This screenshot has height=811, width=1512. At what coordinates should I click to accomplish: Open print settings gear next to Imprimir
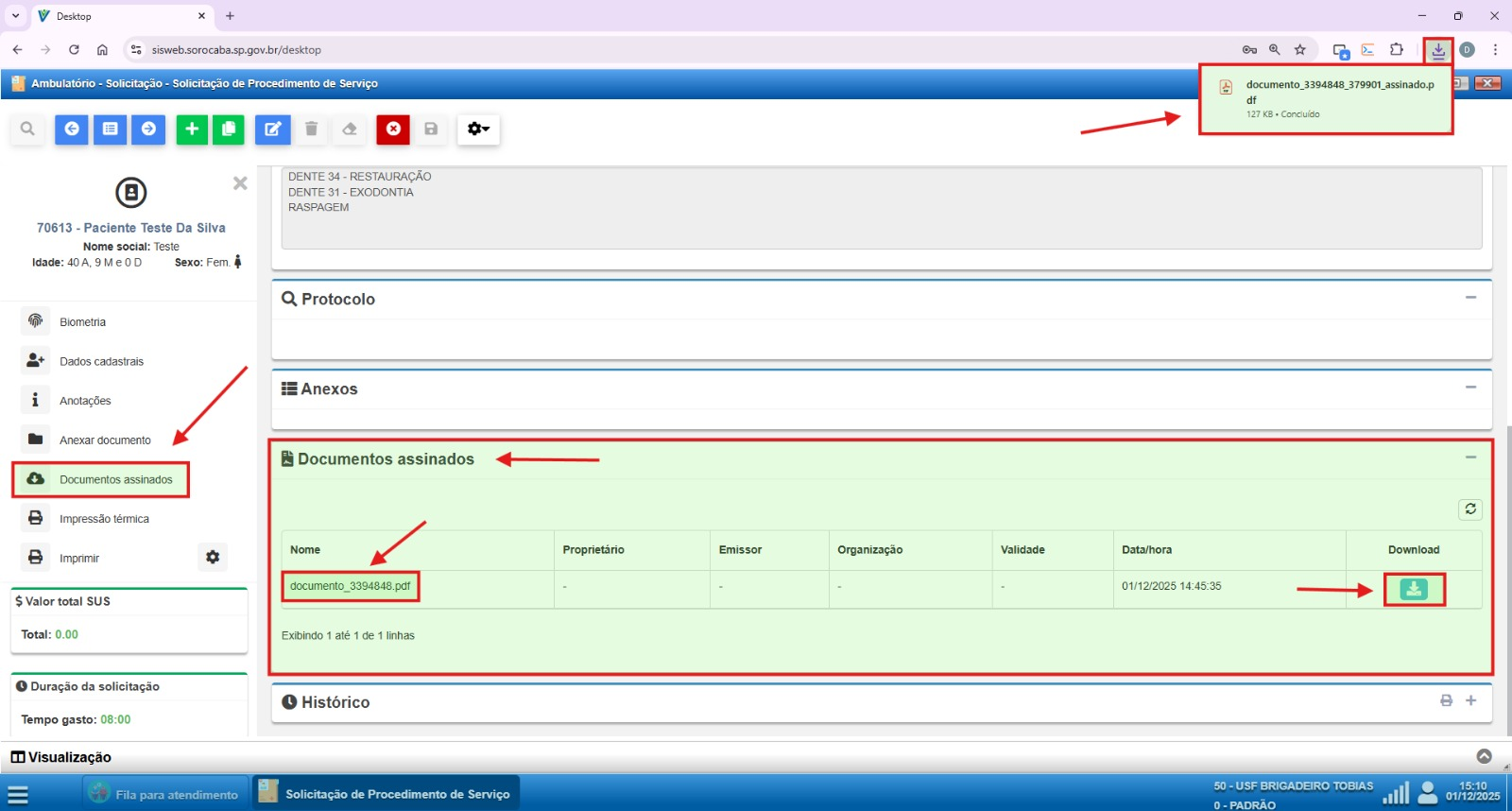coord(213,558)
